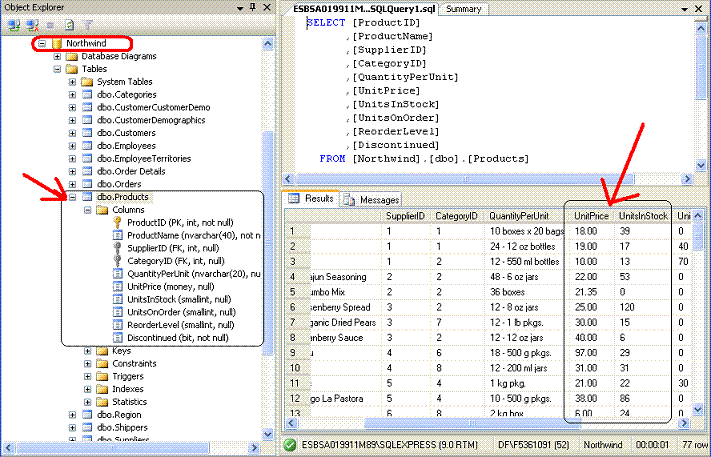Select the dbo.CustomerDemographics table
711x457 pixels.
(x=151, y=120)
